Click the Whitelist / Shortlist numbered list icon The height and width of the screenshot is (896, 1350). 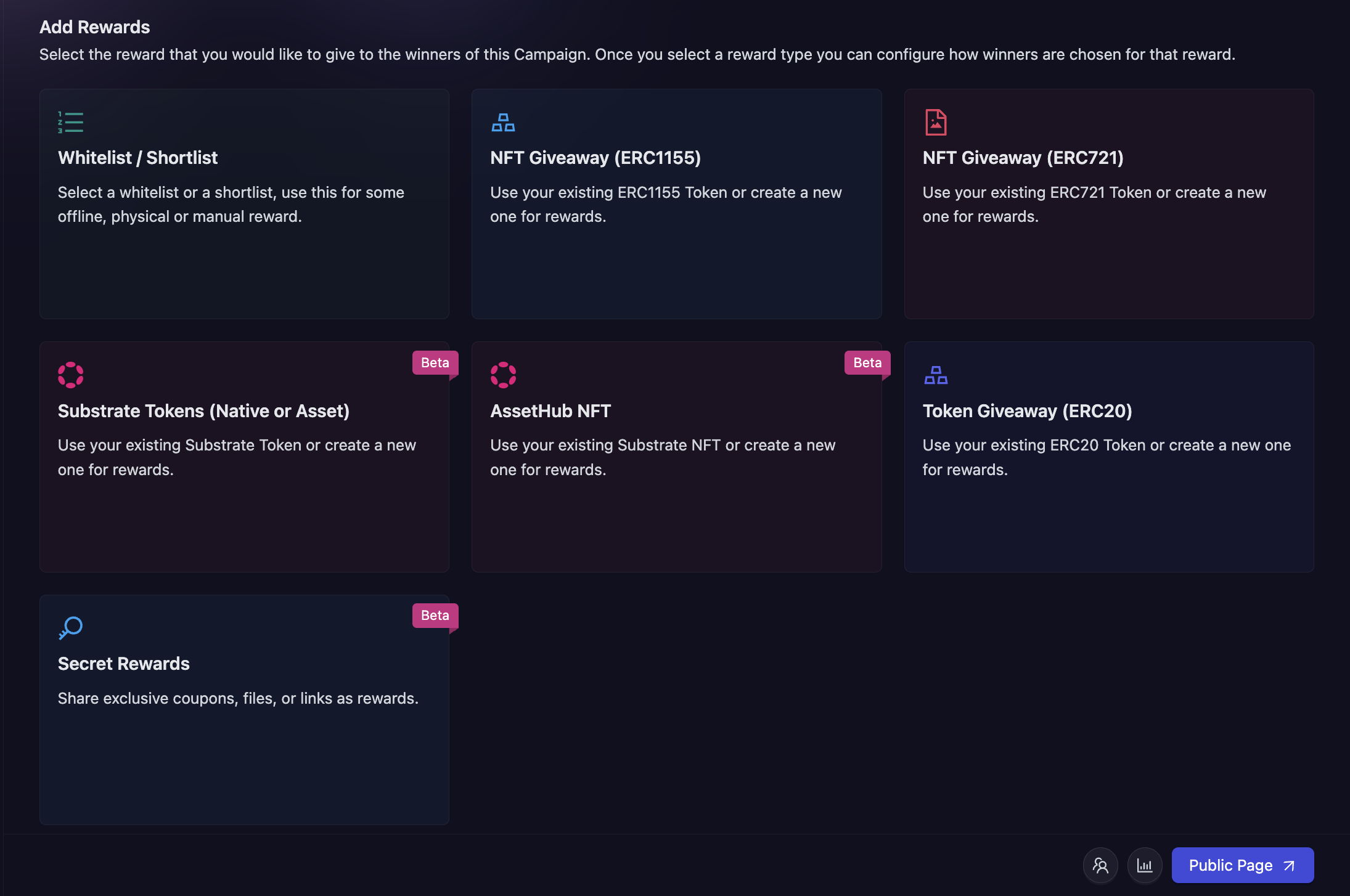[x=70, y=122]
